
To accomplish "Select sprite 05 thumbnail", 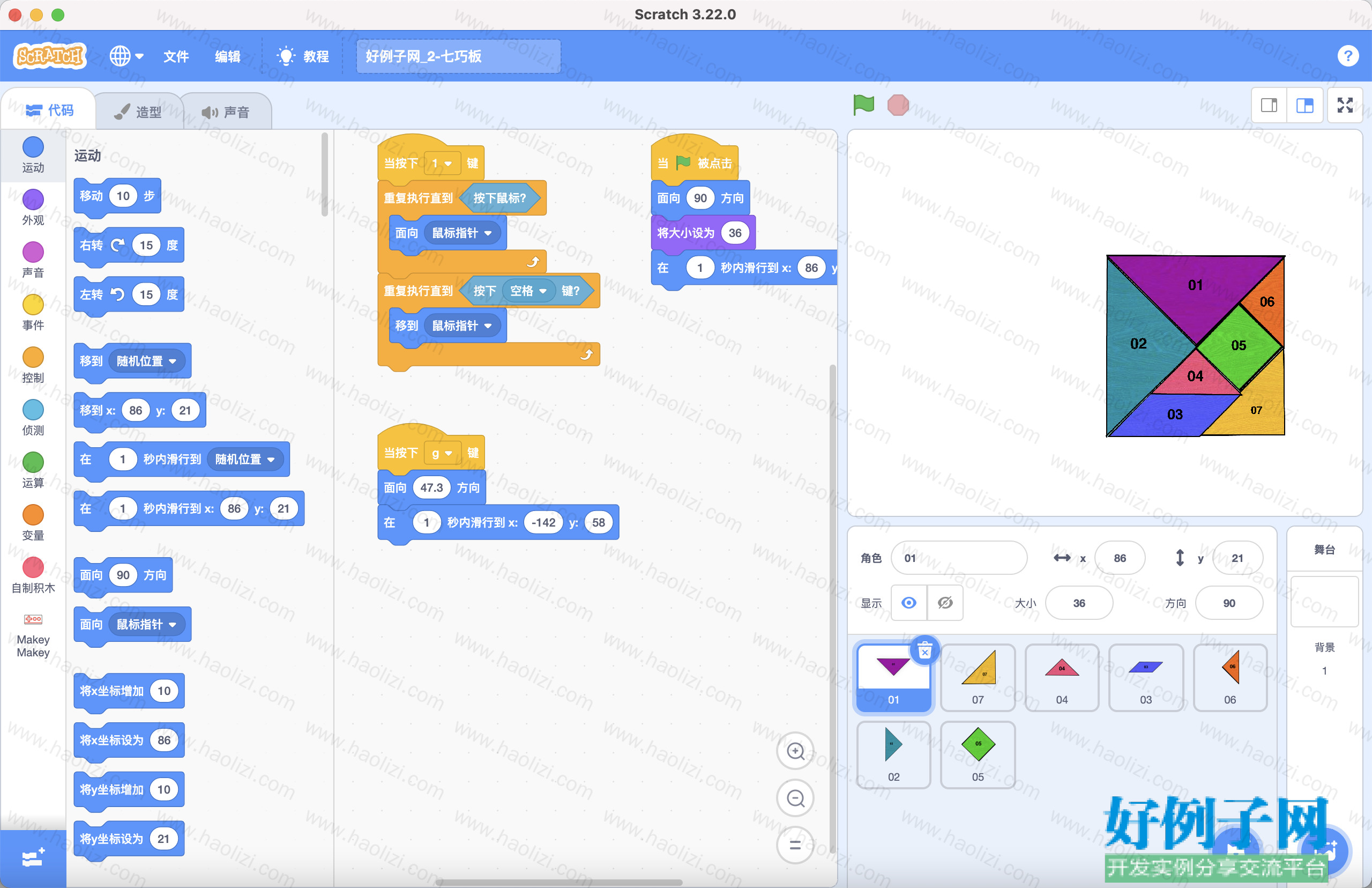I will [x=978, y=755].
